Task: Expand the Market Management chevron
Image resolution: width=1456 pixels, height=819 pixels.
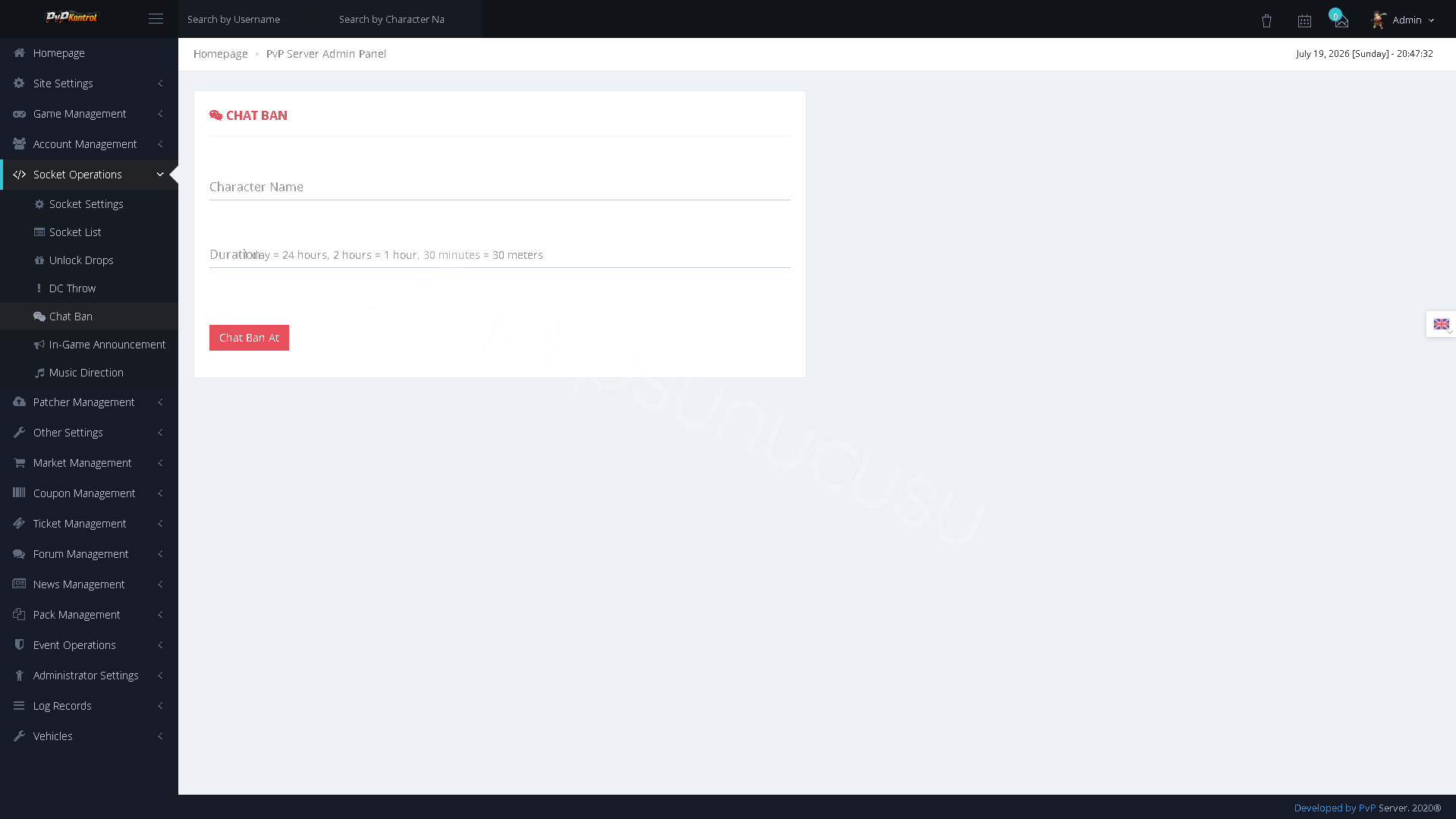Action: [160, 463]
